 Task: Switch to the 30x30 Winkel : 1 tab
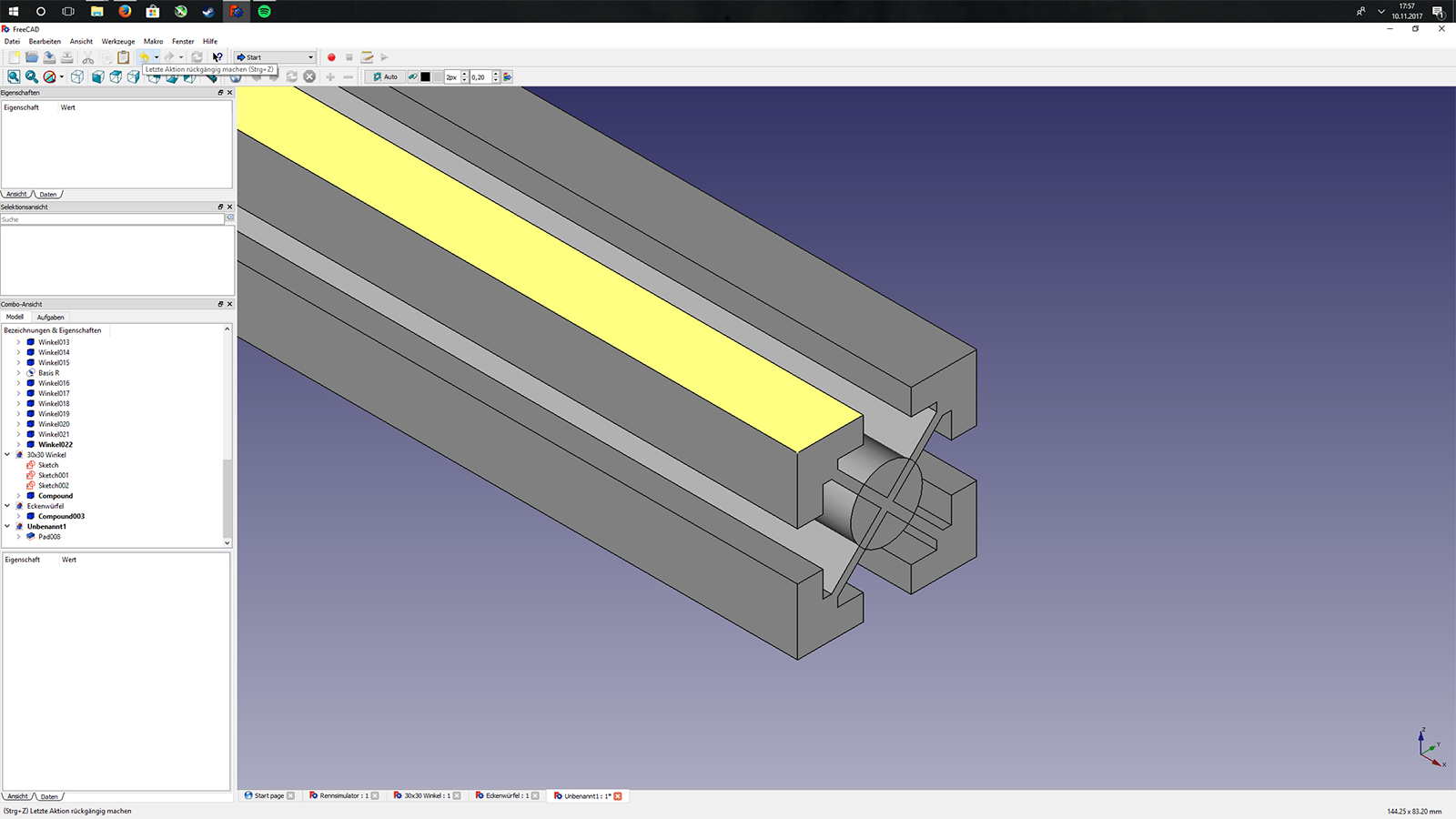point(427,796)
